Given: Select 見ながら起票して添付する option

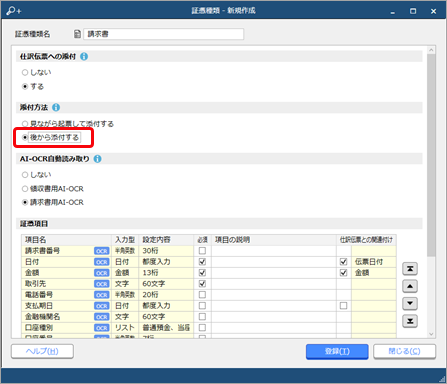Looking at the screenshot, I should (x=68, y=124).
